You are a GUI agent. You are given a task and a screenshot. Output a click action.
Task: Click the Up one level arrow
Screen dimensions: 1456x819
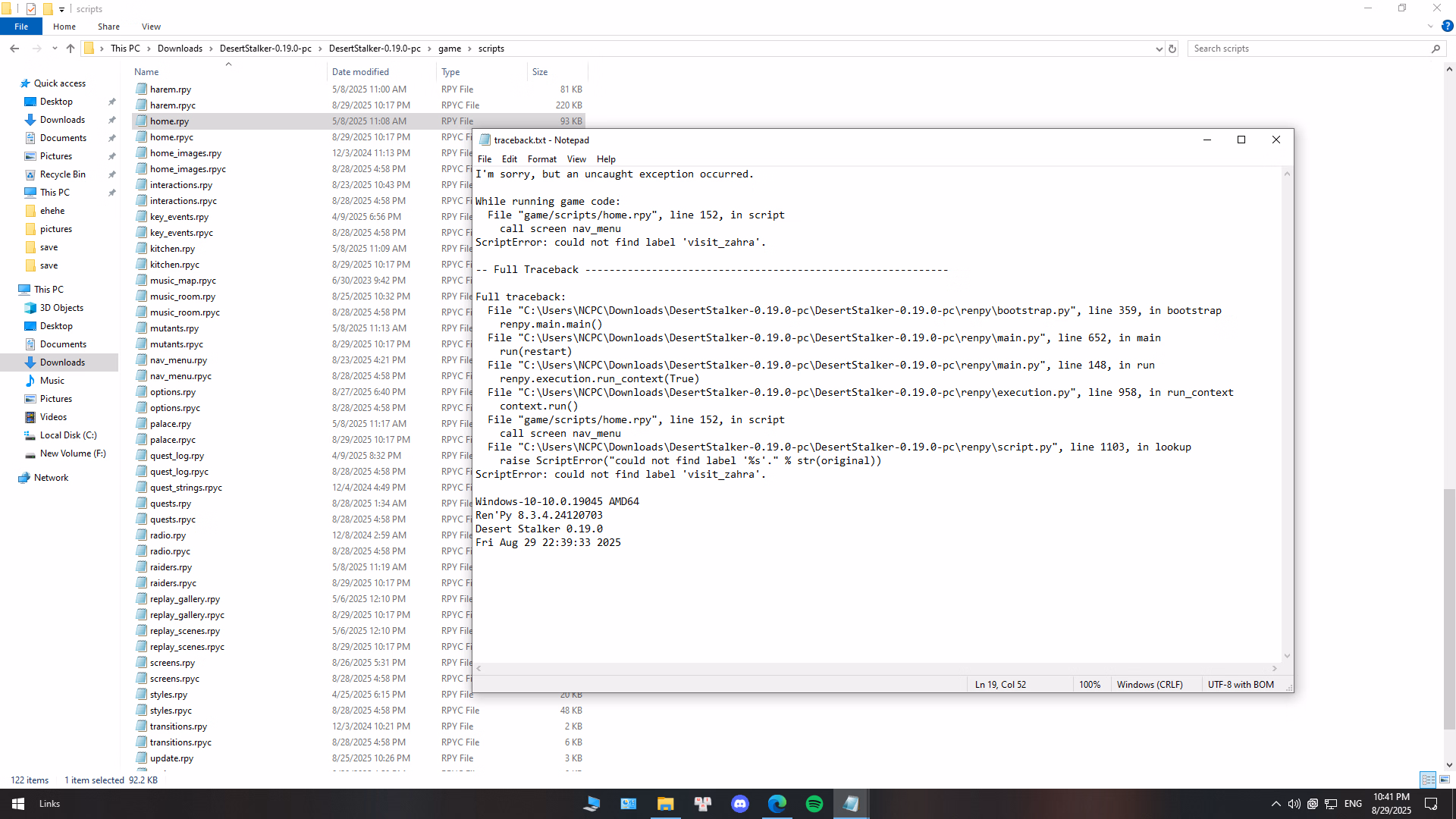point(71,49)
